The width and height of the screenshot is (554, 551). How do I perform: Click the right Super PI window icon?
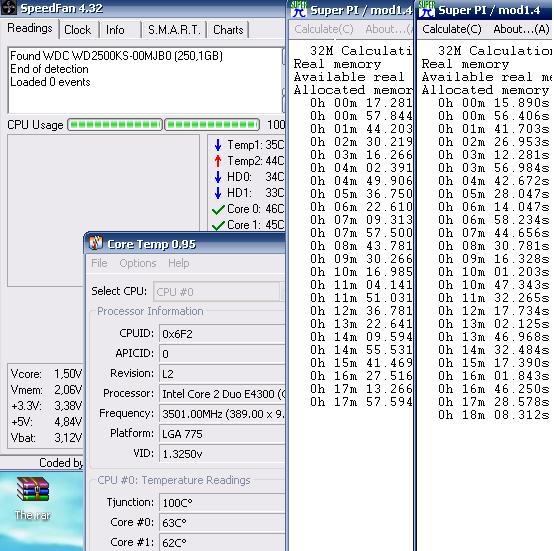426,9
